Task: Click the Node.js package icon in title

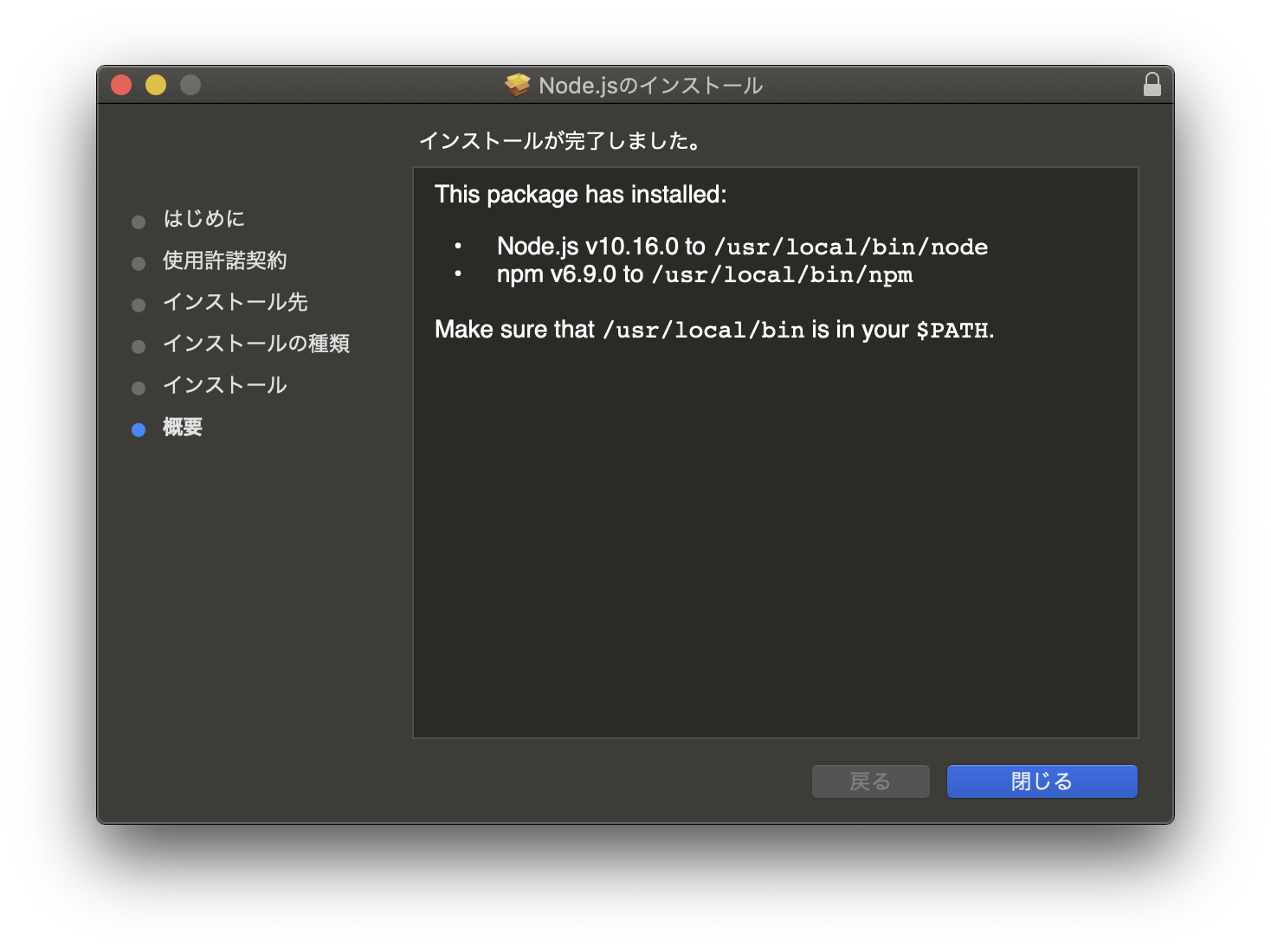Action: 518,85
